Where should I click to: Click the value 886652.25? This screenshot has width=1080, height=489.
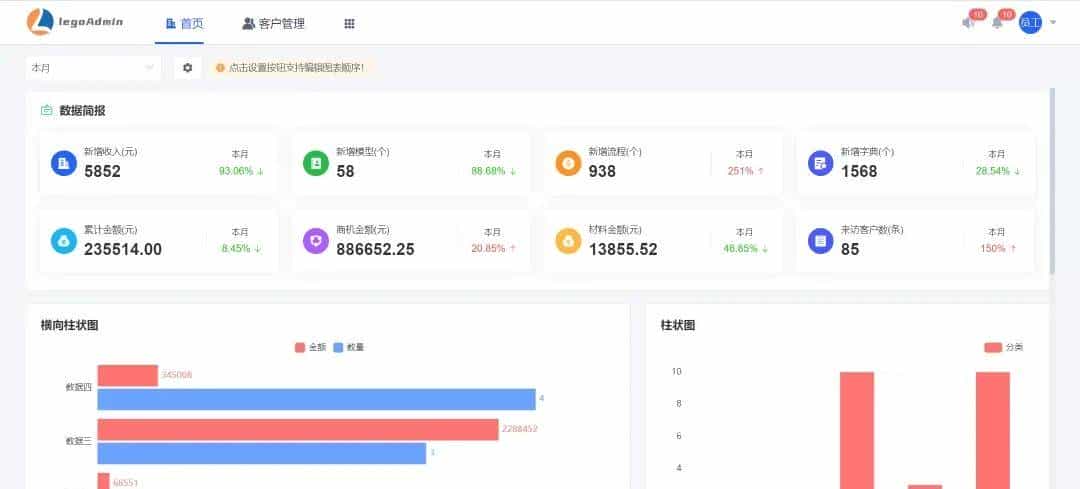tap(375, 249)
